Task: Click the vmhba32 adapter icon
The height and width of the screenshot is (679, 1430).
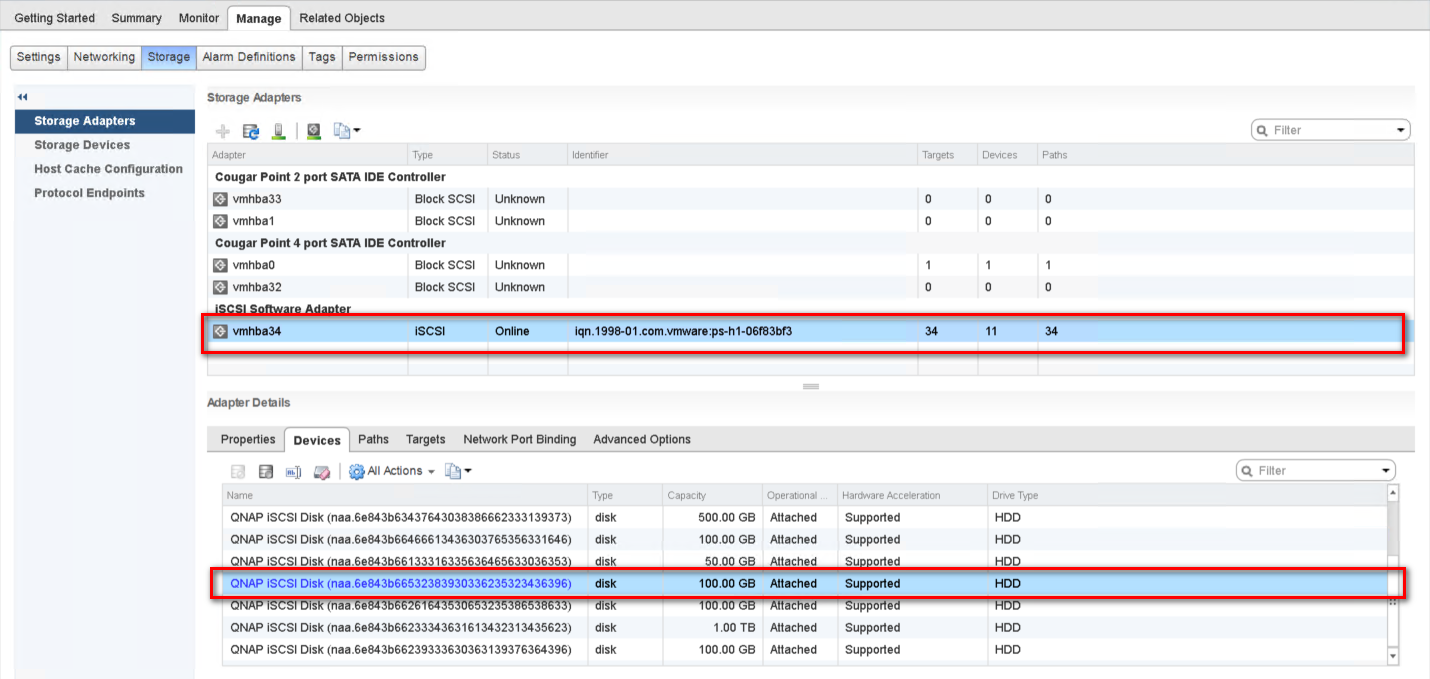Action: [221, 287]
